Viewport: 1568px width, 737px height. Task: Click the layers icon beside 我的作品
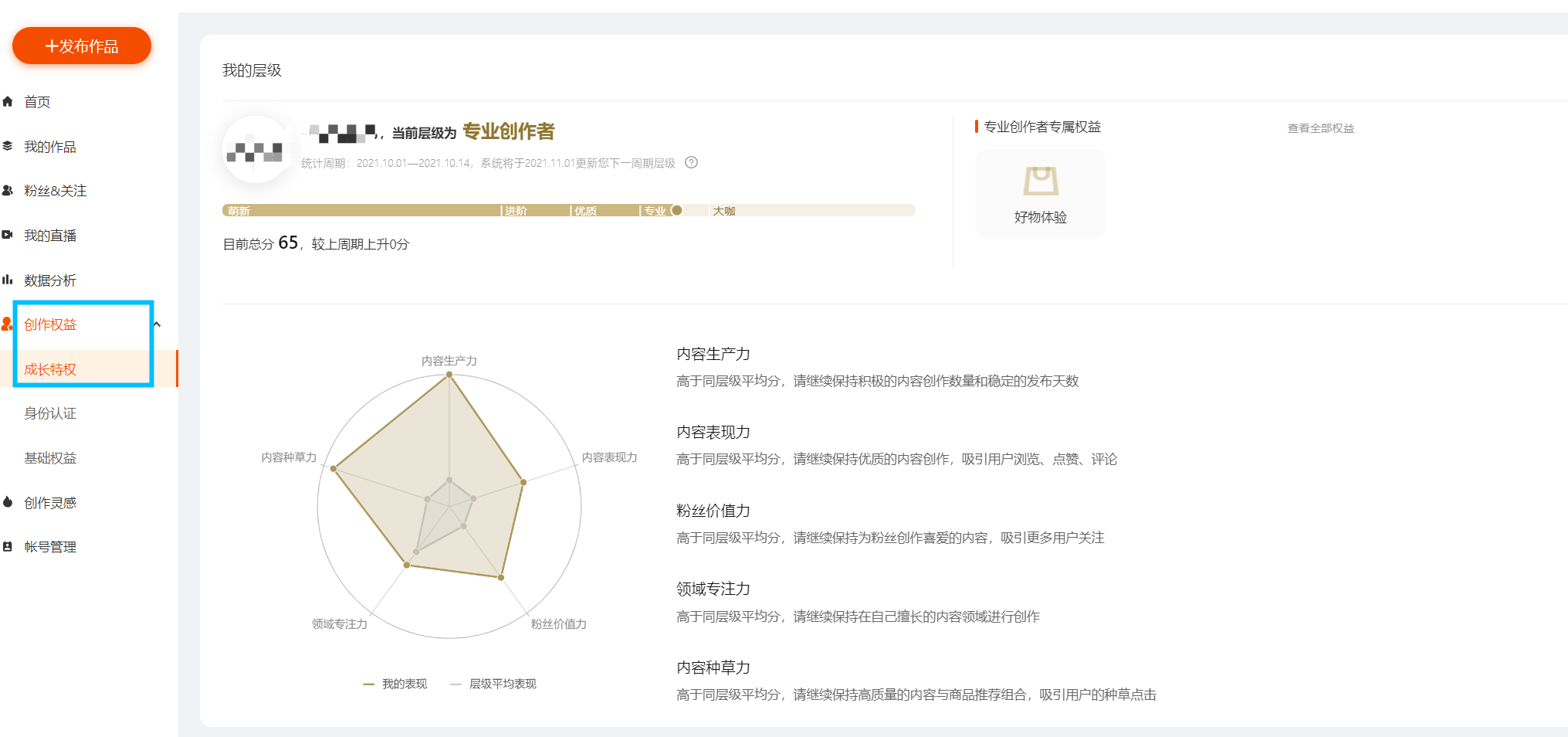coord(8,146)
